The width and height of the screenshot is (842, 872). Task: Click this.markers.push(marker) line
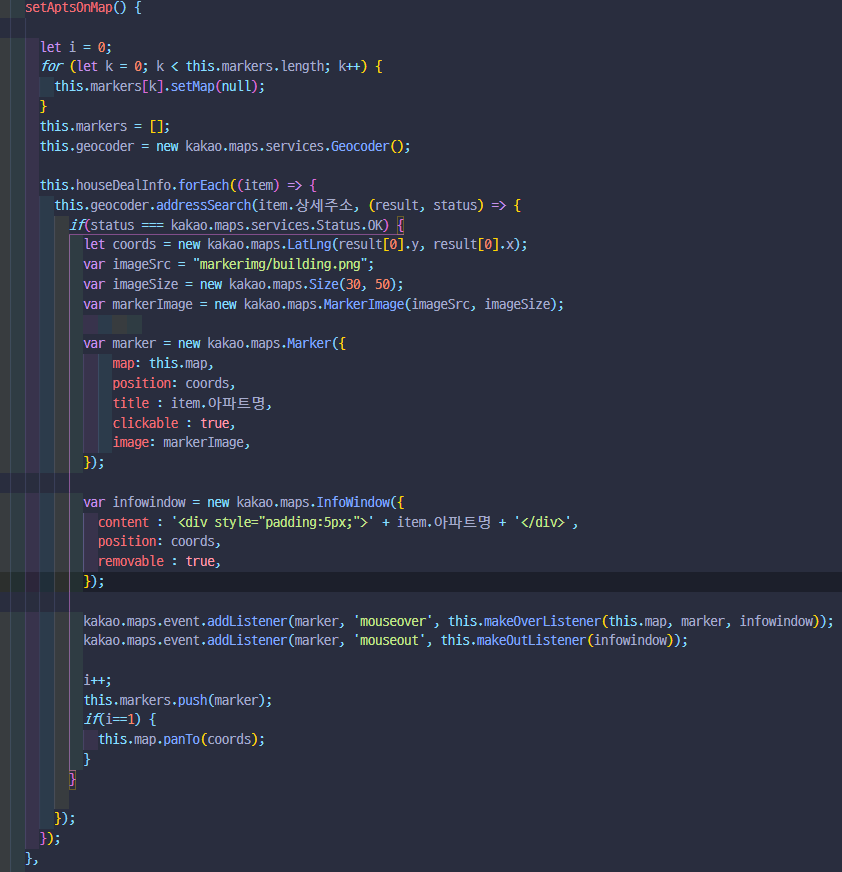178,700
